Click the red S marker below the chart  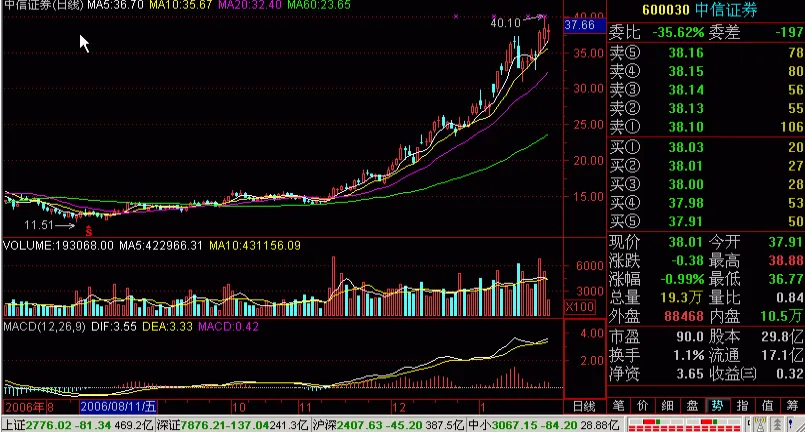tap(89, 231)
